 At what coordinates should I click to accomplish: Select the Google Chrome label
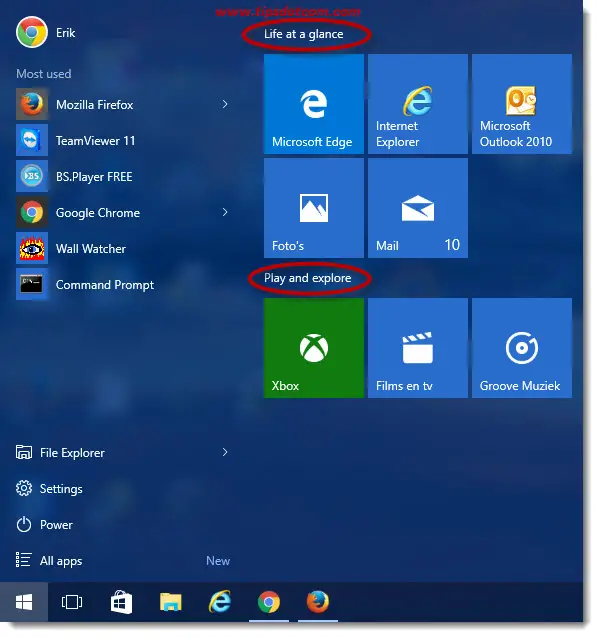(x=98, y=213)
